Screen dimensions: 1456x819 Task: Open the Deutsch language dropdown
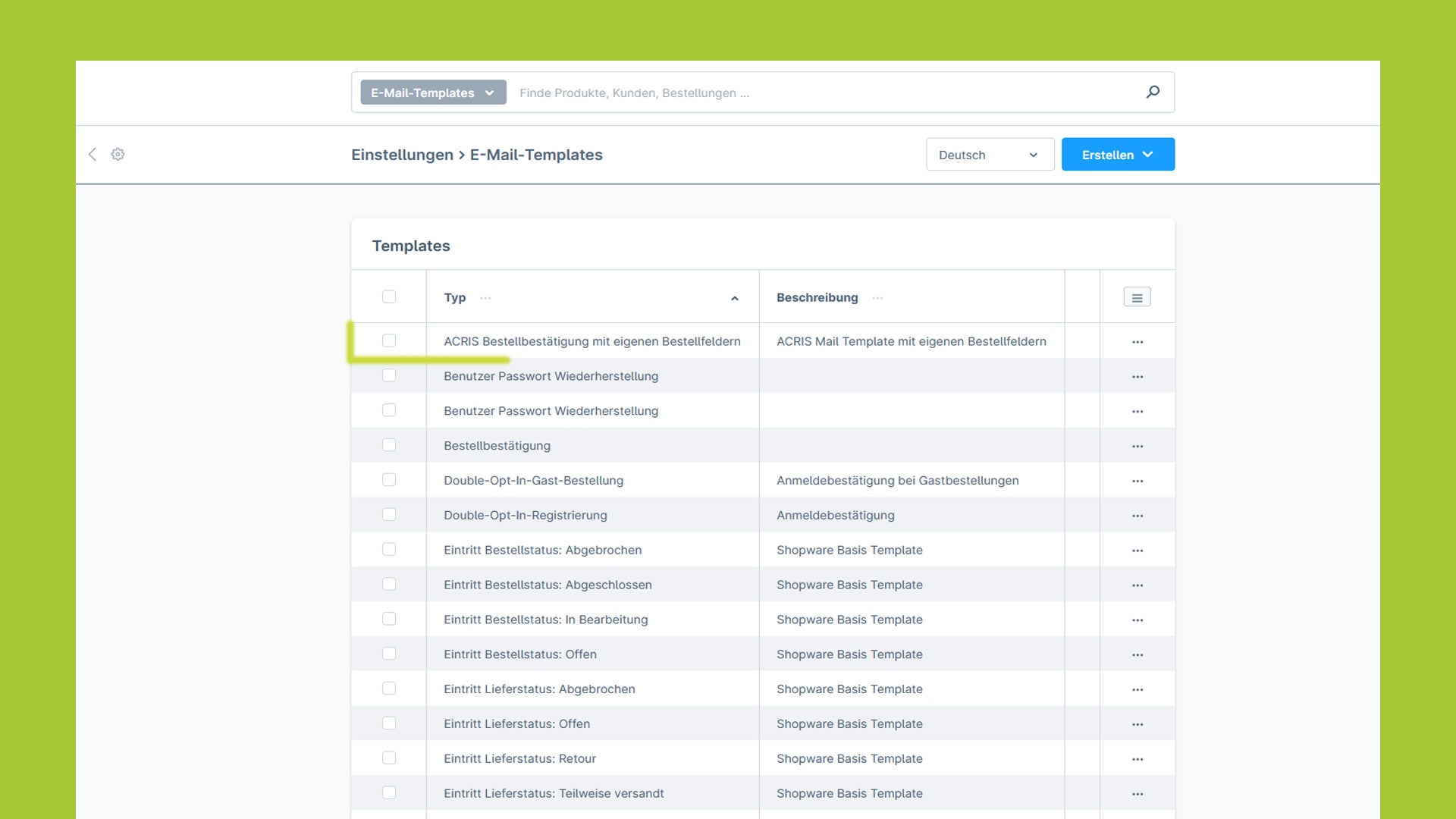990,155
